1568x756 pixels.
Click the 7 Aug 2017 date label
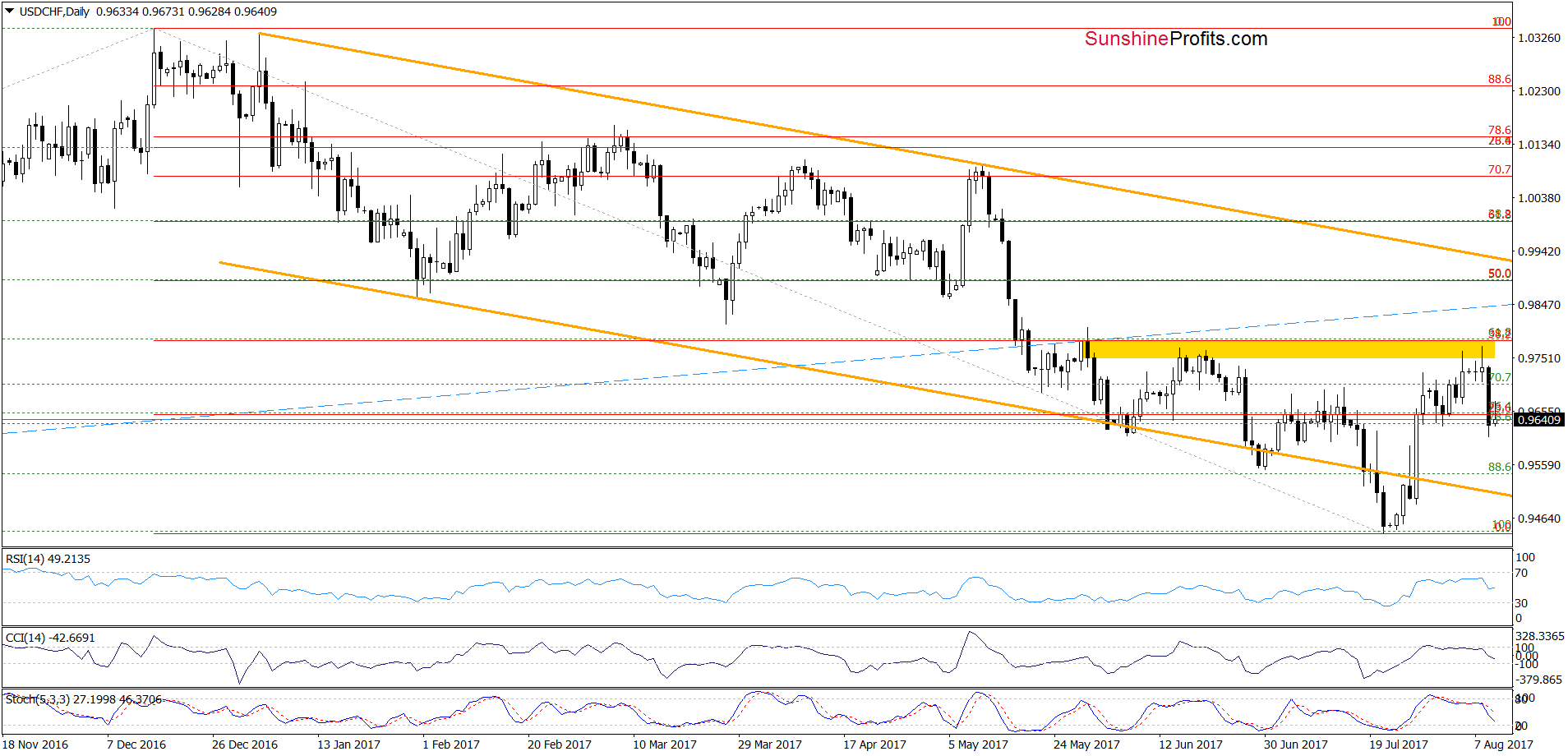(1504, 744)
